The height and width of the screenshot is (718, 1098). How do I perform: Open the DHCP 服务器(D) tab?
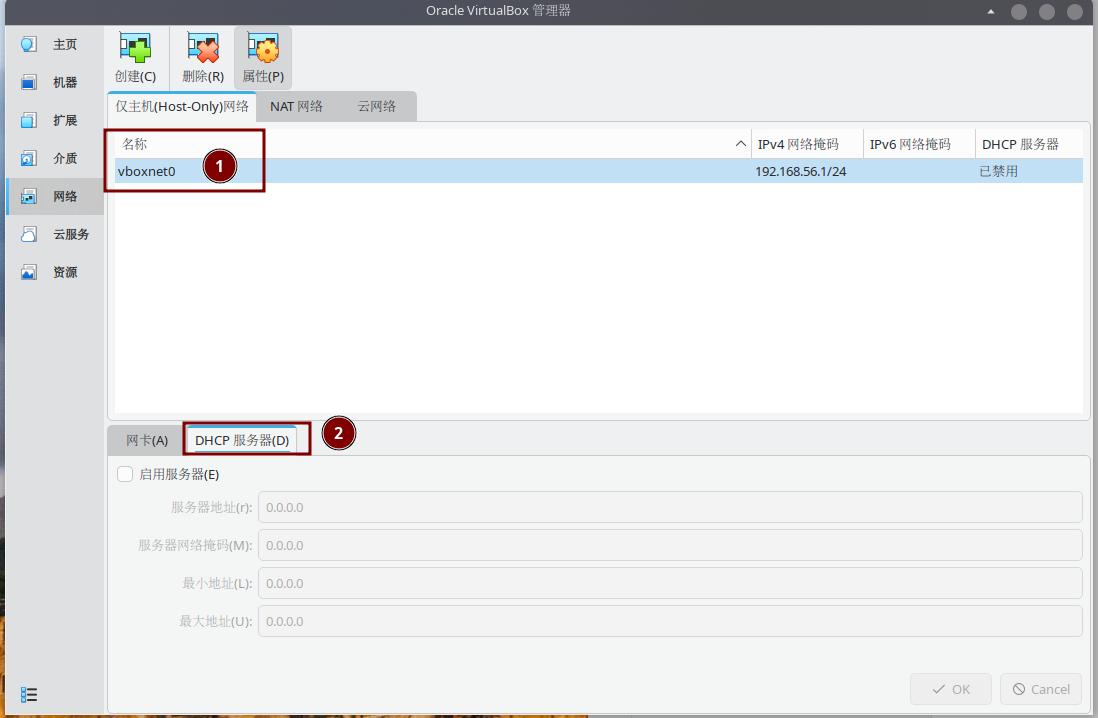(x=242, y=440)
